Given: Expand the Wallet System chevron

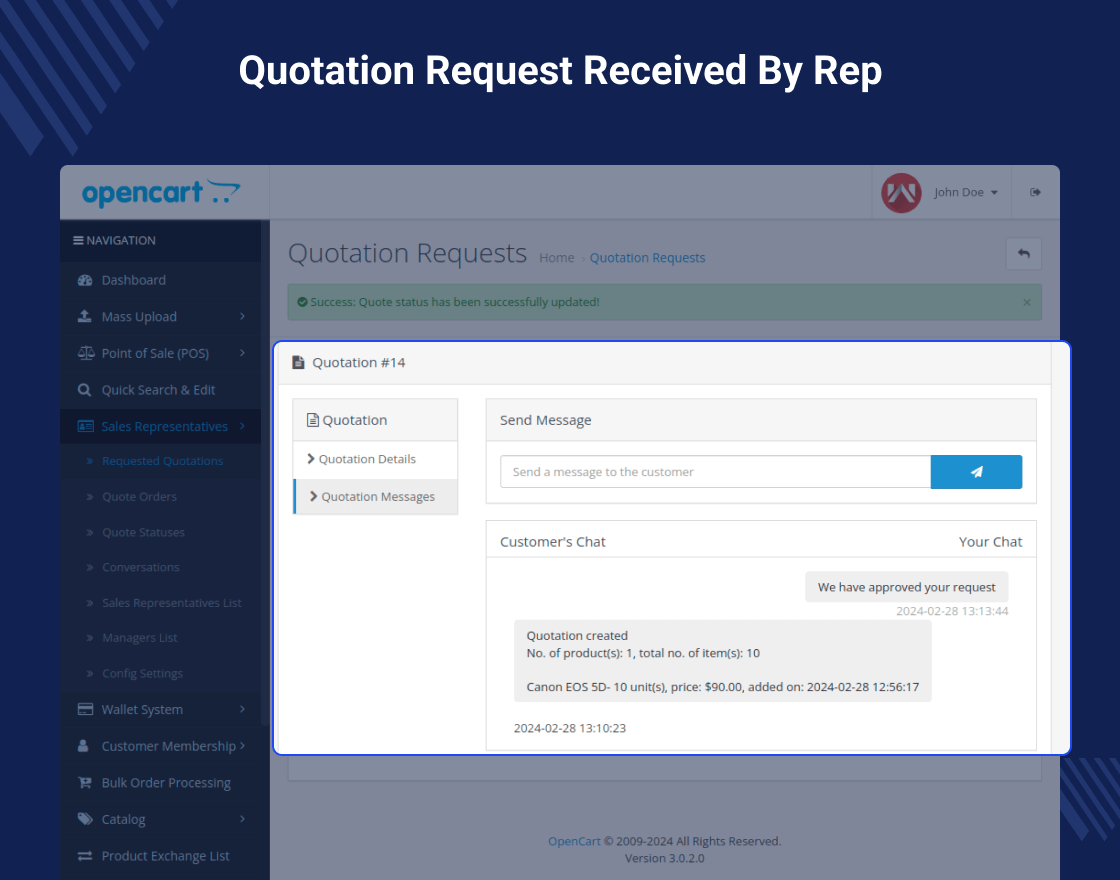Looking at the screenshot, I should (242, 709).
